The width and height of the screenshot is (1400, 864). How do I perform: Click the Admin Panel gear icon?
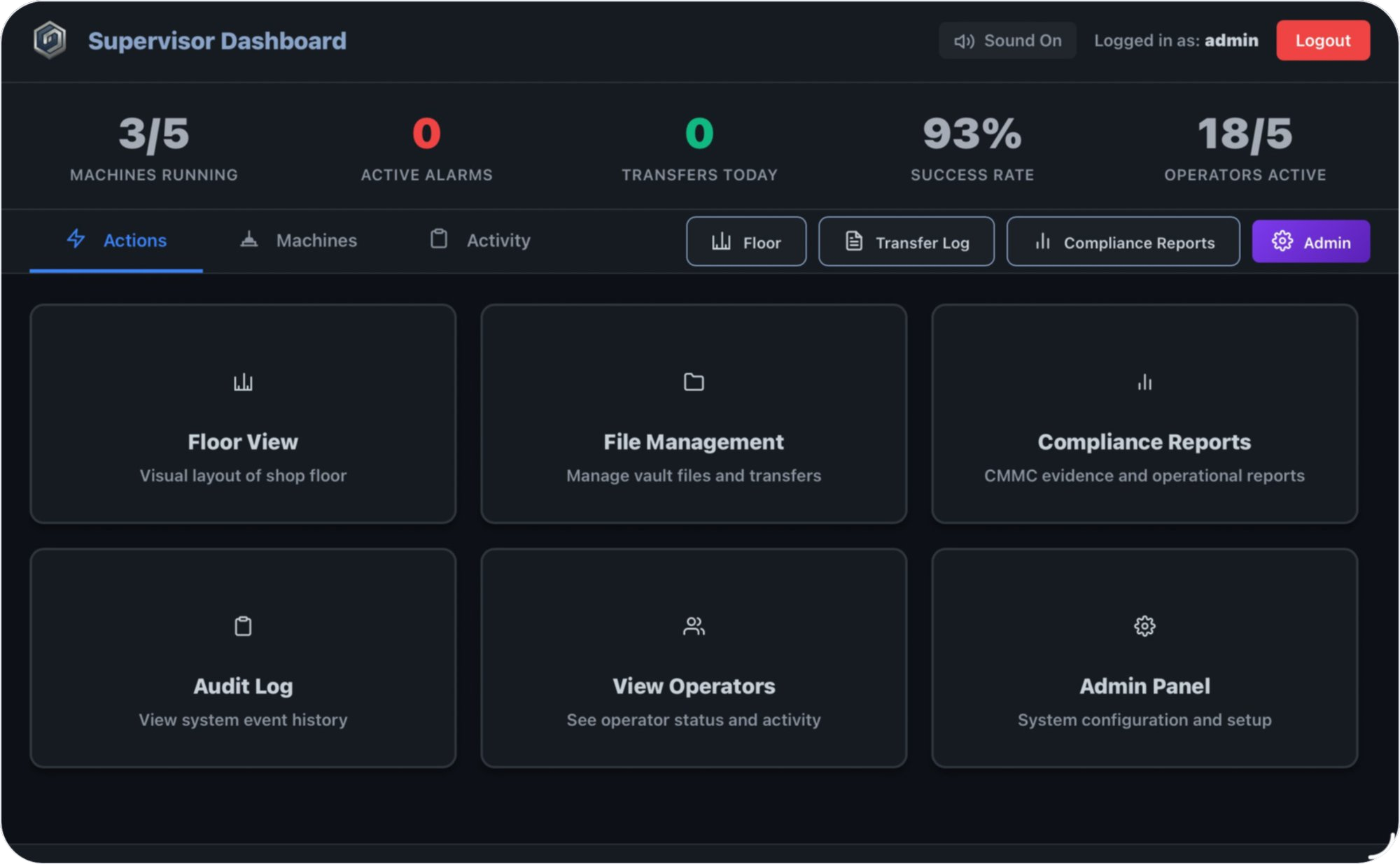tap(1144, 626)
